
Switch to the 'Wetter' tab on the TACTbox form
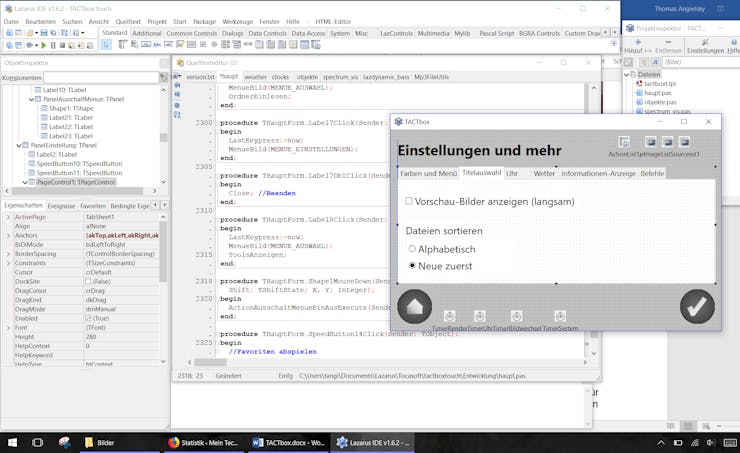544,173
